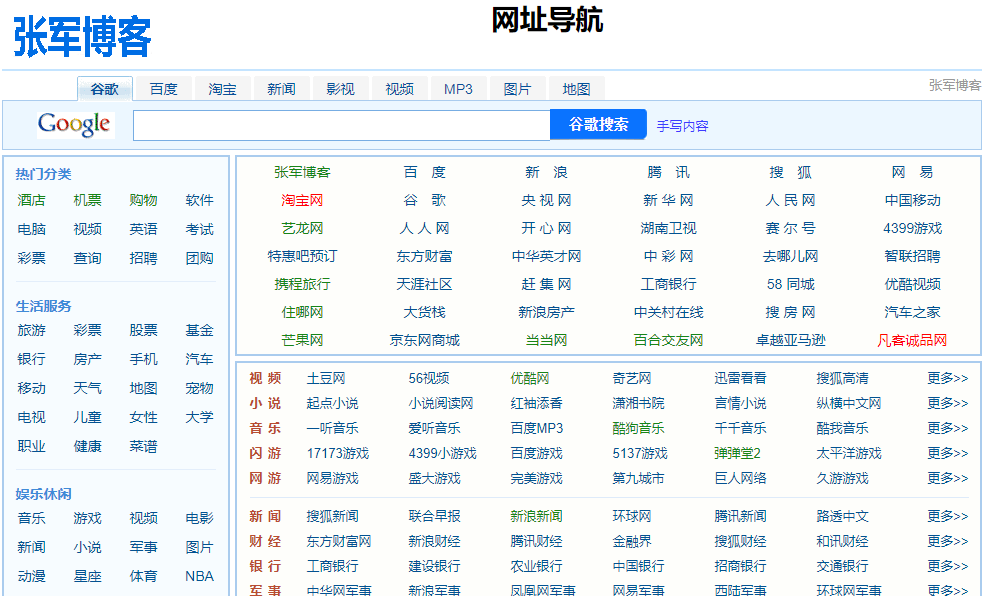984x596 pixels.
Task: Open the 地图 search tab
Action: point(577,88)
